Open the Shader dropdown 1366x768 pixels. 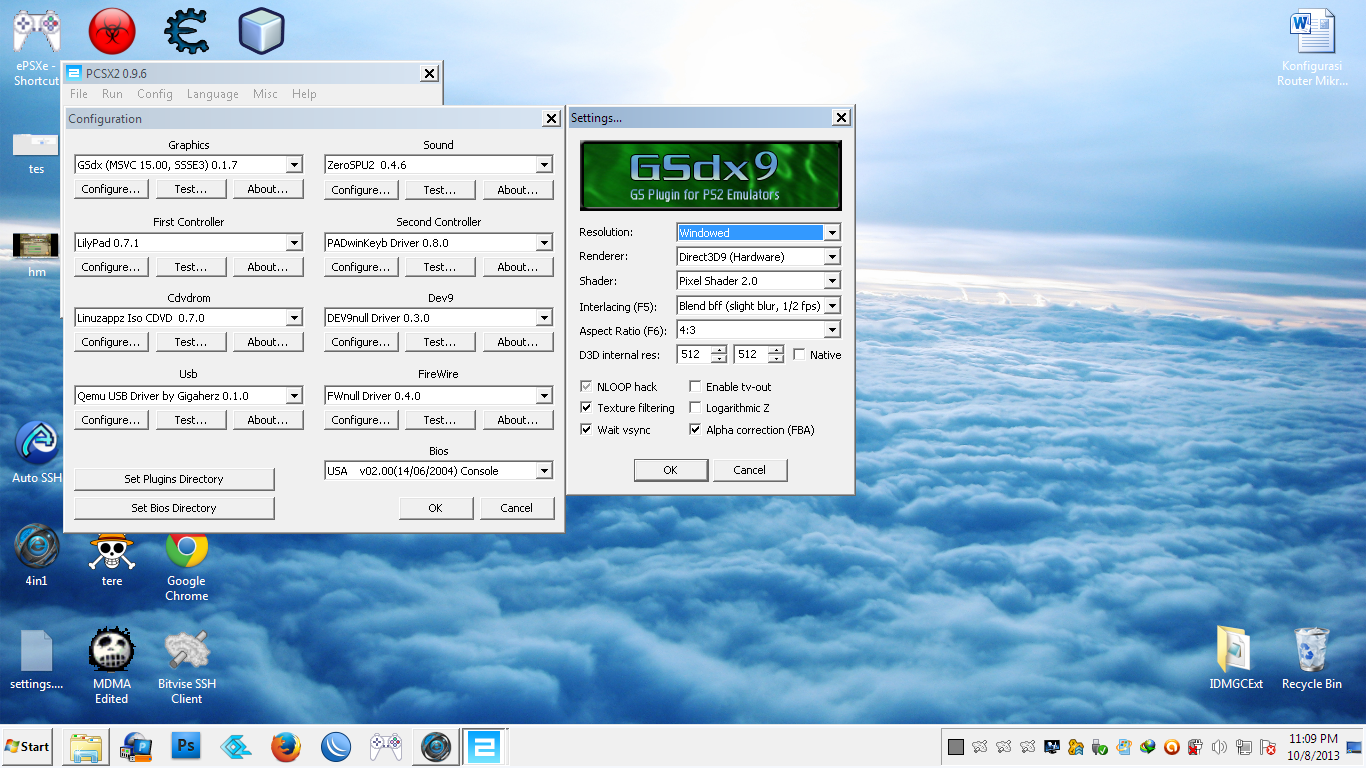[831, 281]
